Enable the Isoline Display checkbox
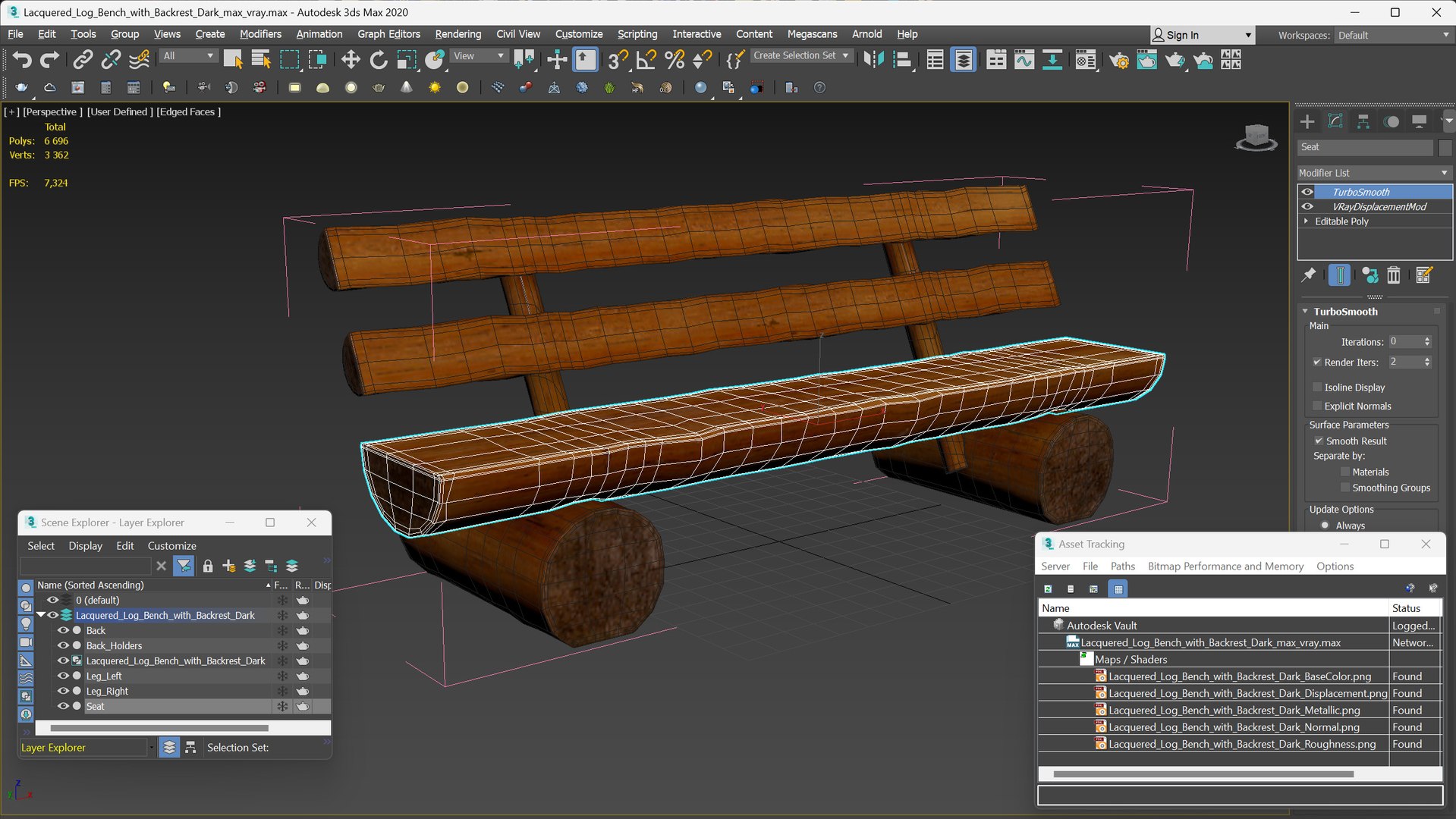Image resolution: width=1456 pixels, height=819 pixels. coord(1317,387)
